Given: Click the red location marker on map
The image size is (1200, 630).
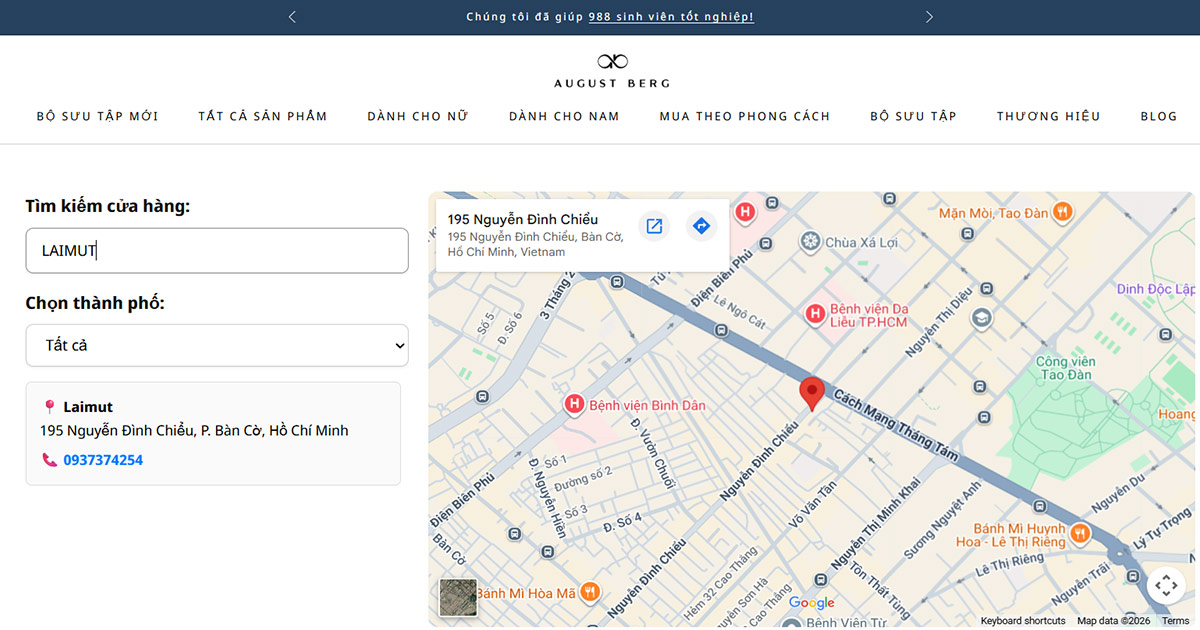Looking at the screenshot, I should point(812,394).
